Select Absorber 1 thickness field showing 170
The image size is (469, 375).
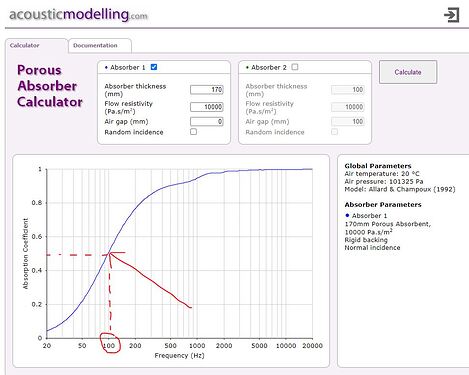[x=207, y=90]
